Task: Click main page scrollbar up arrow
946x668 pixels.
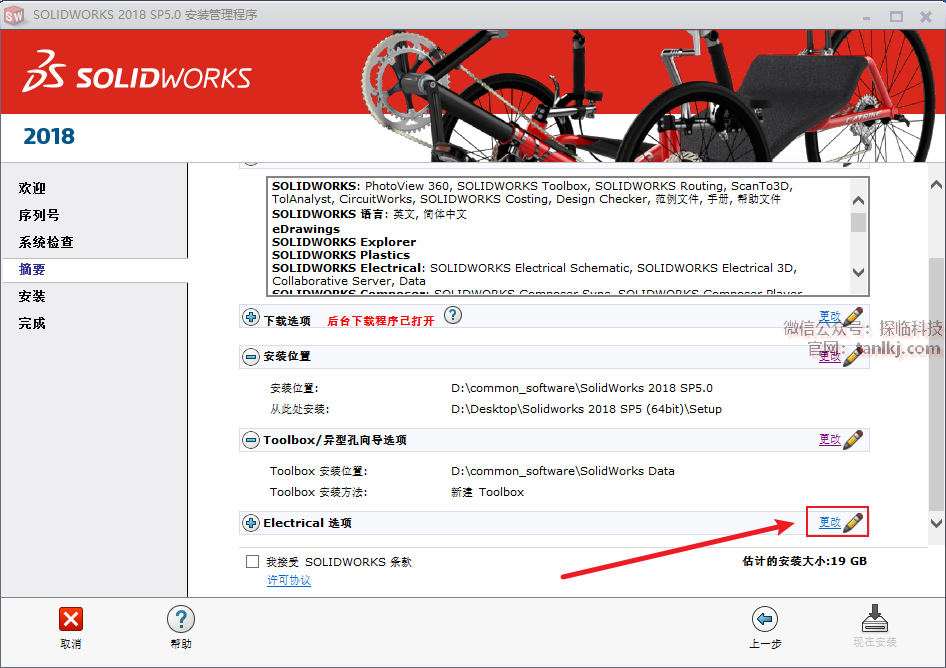Action: [936, 185]
